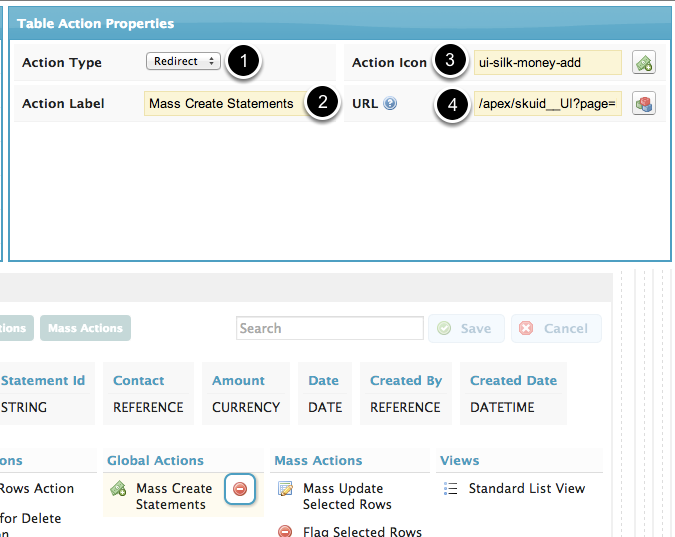
Task: Click the URL input field
Action: point(547,103)
